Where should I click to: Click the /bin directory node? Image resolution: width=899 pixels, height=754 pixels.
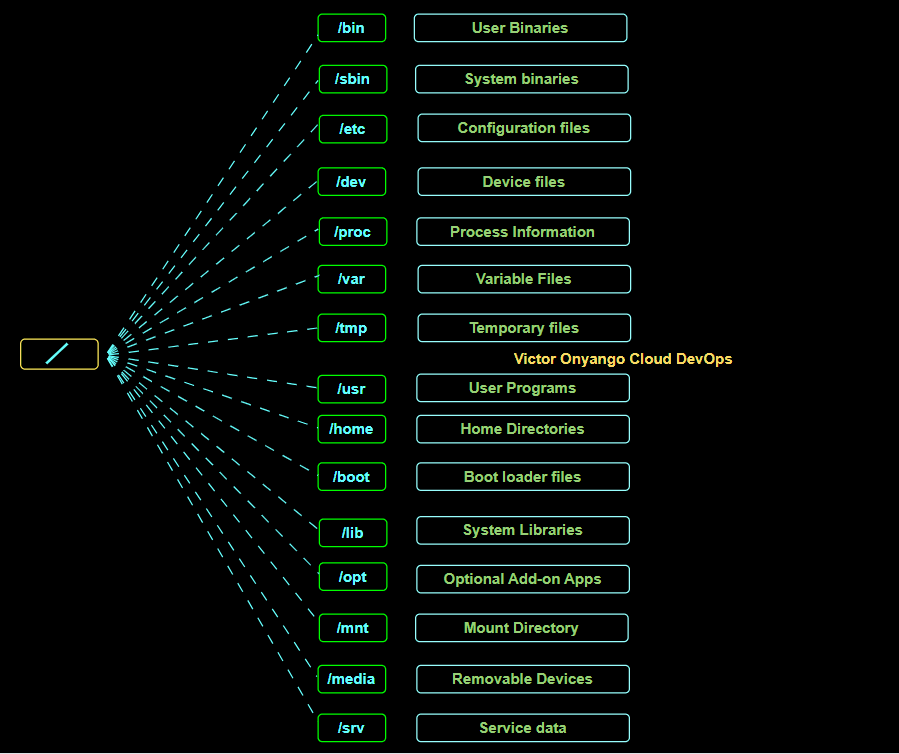point(351,28)
